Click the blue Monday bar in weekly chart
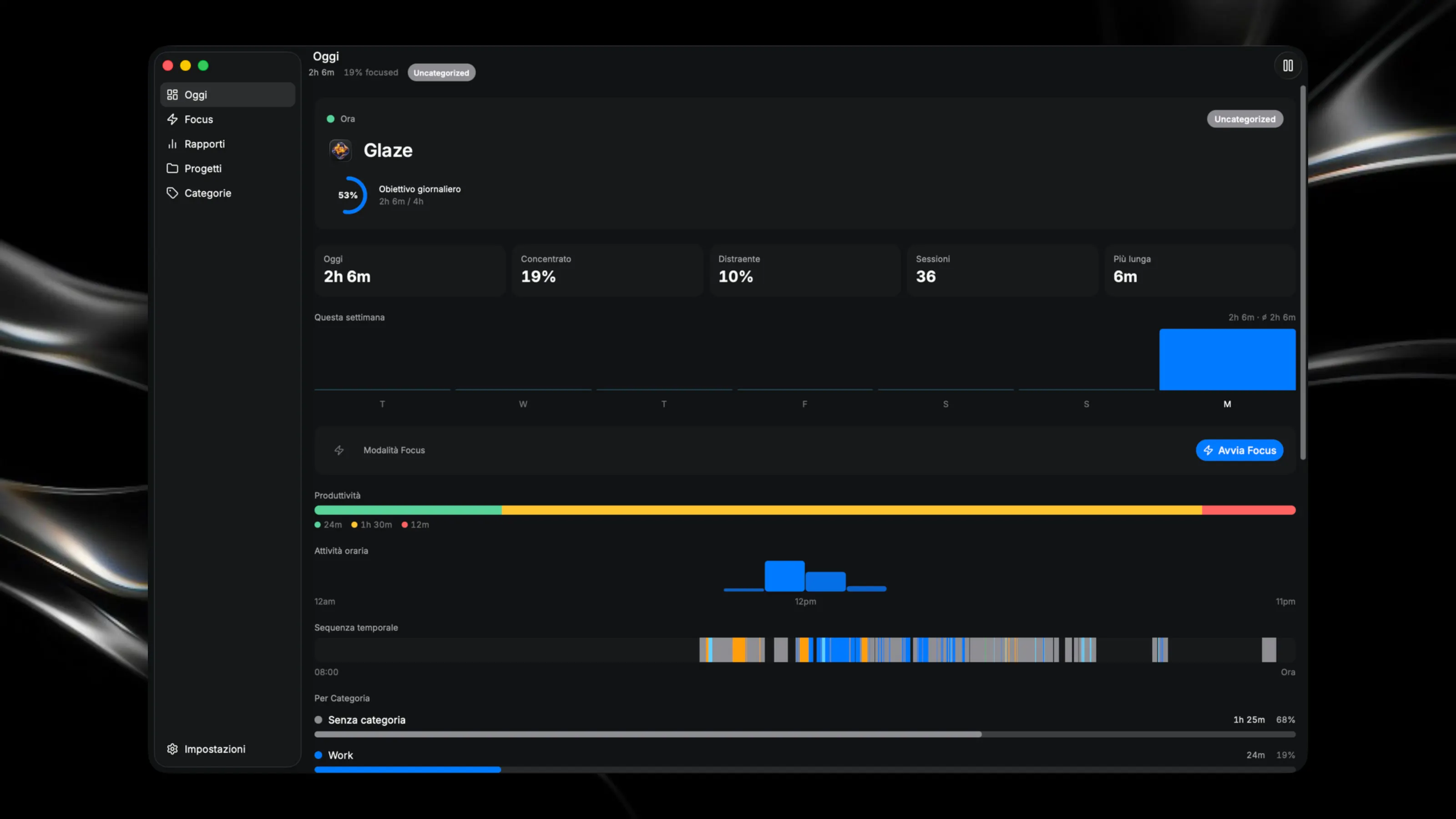The width and height of the screenshot is (1456, 819). pos(1228,359)
